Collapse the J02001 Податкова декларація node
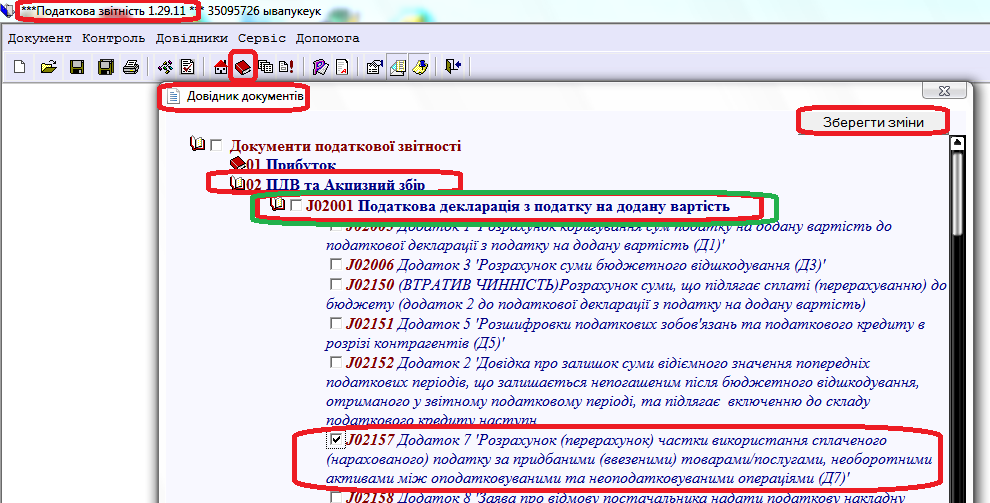Screen dimensions: 990x503 [x=278, y=206]
